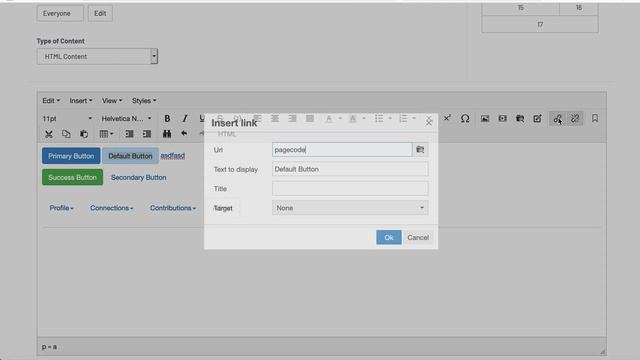Click the Cut scissors icon

pyautogui.click(x=49, y=134)
